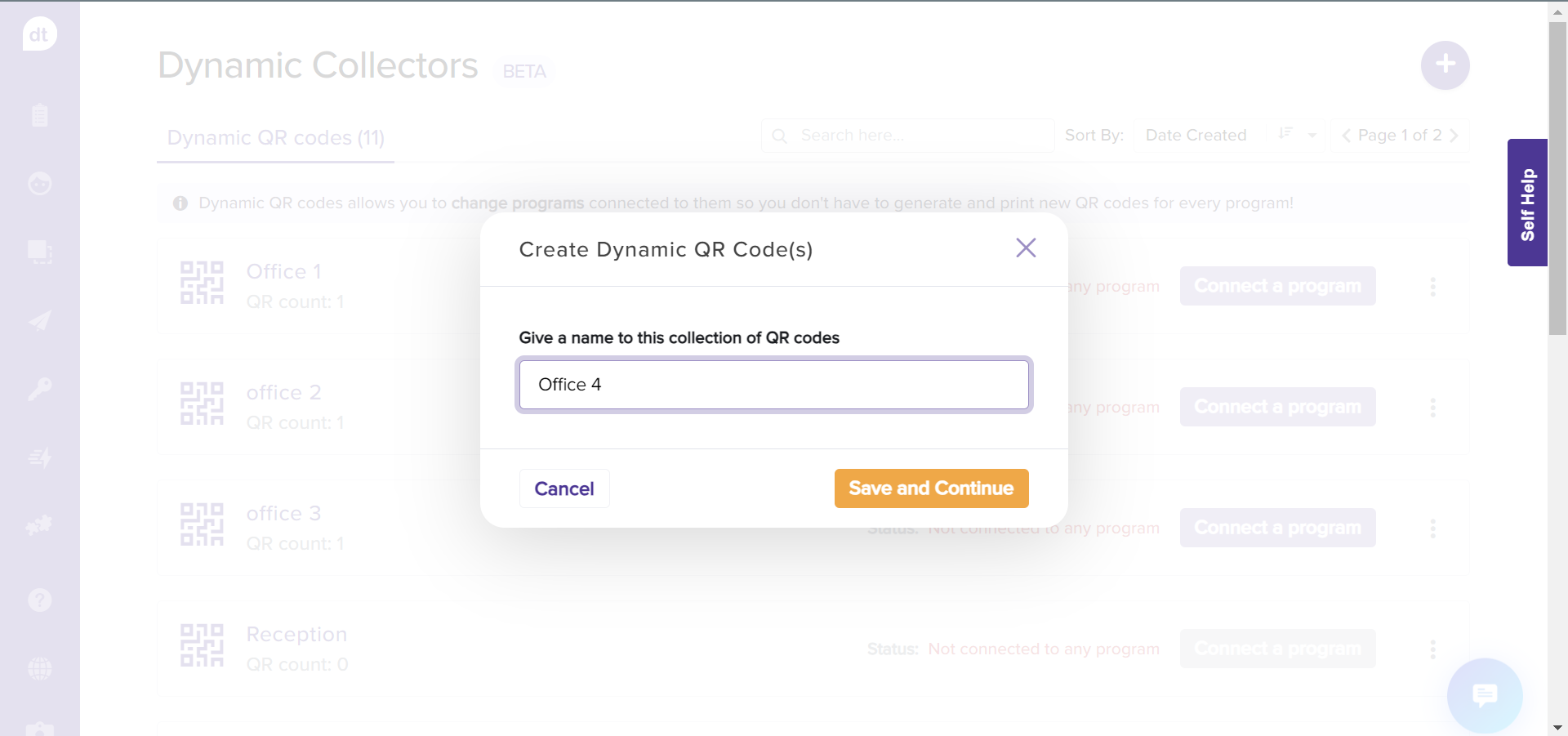Open the clipboard icon in sidebar
Viewport: 1568px width, 736px height.
click(39, 114)
